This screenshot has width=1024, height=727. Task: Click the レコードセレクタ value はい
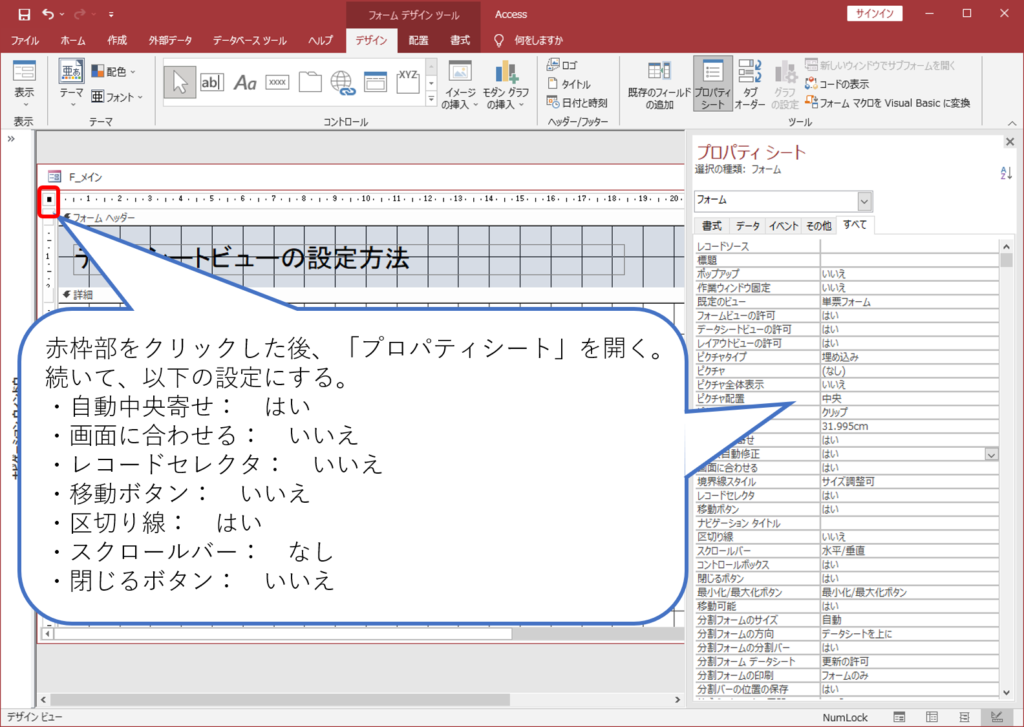[909, 495]
